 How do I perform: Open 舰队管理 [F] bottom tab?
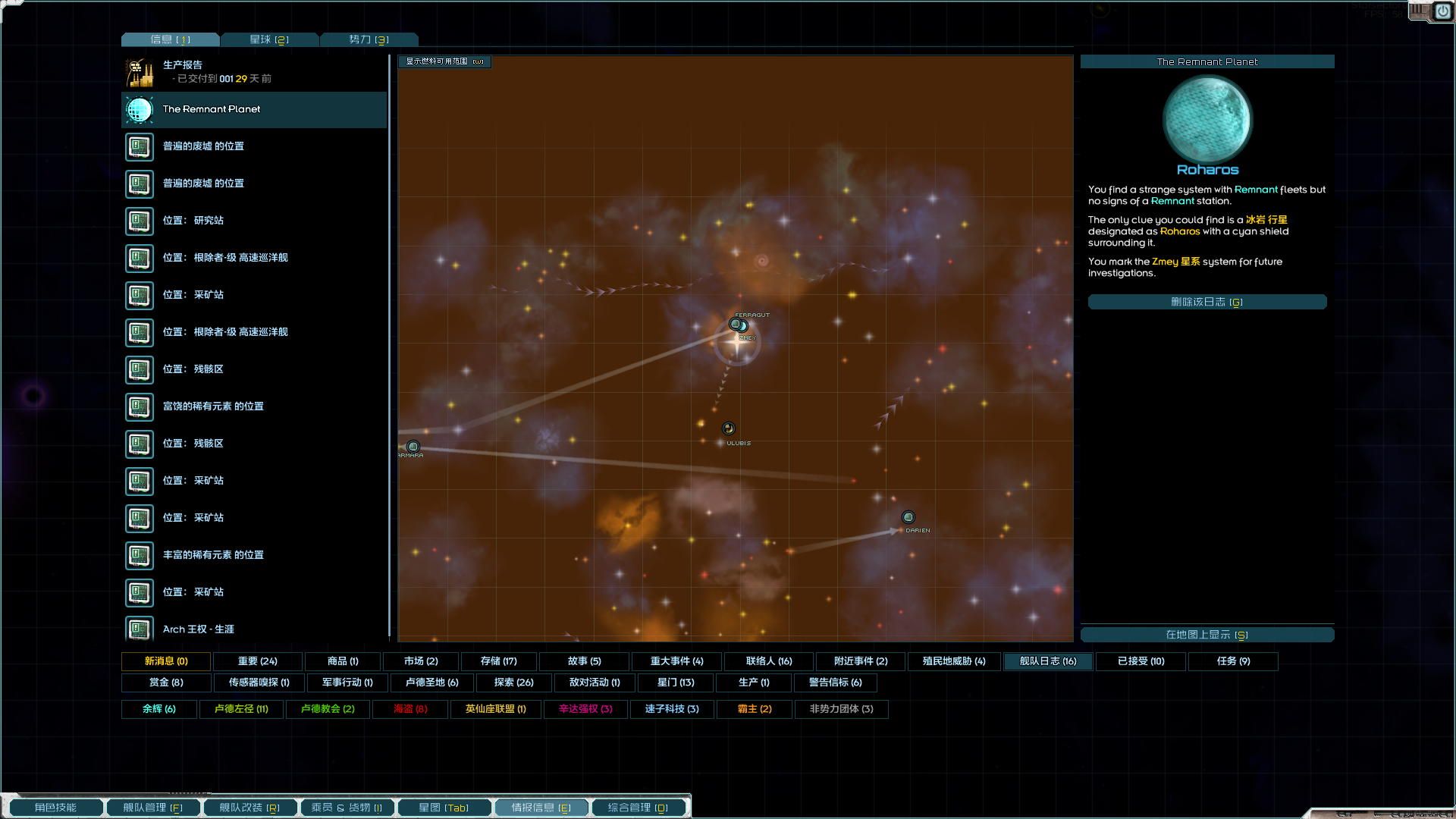point(153,808)
